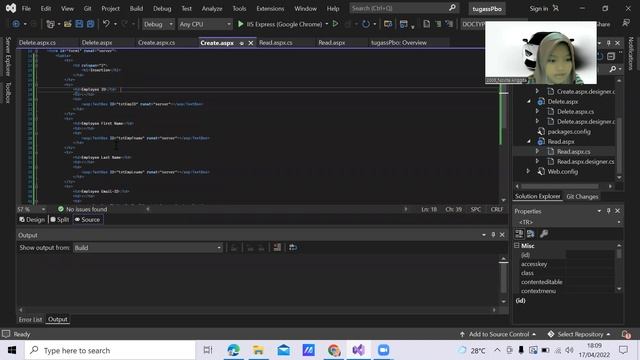Click the Undo arrow icon
Screen dimensions: 640x360
tap(106, 24)
